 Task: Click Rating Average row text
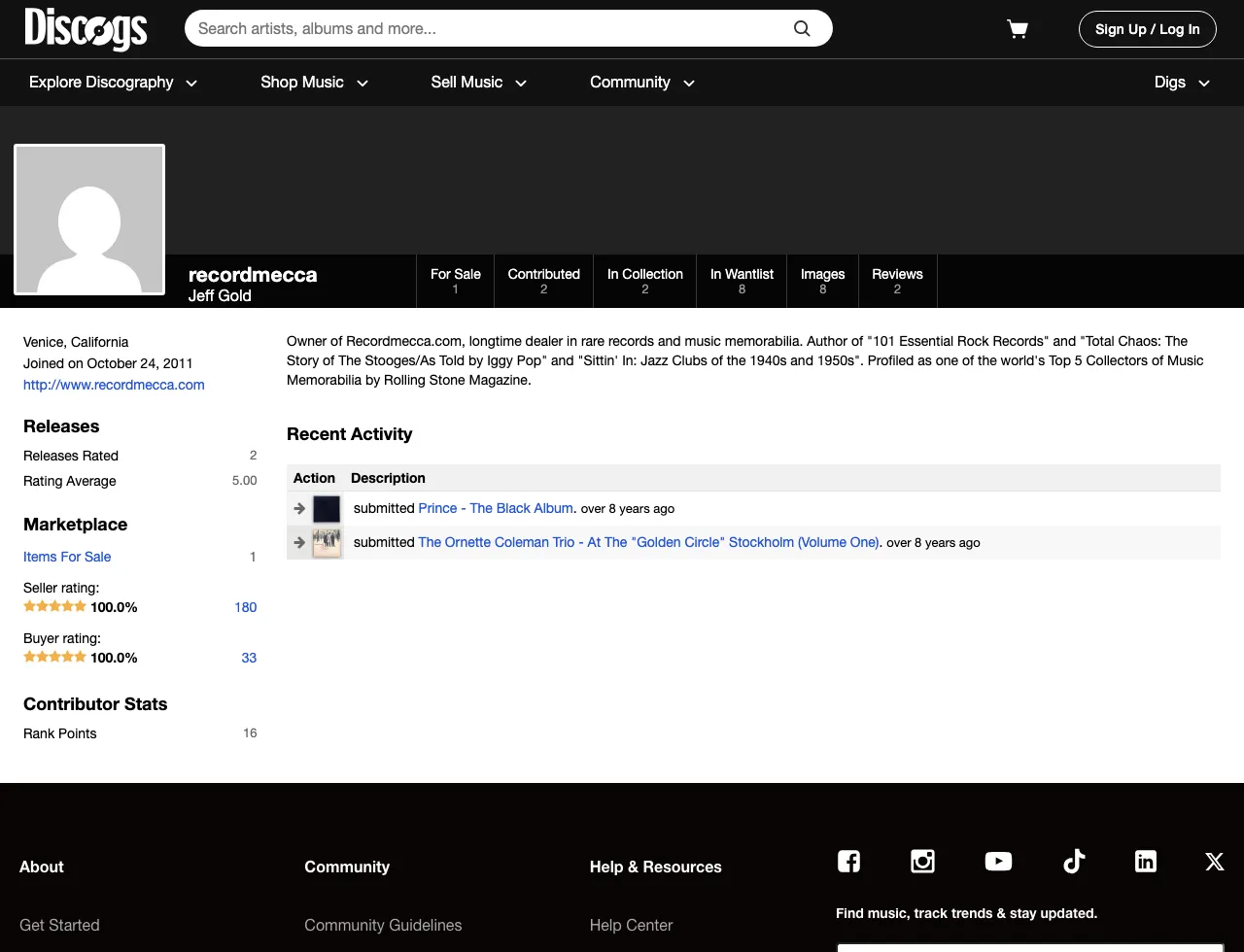point(70,481)
